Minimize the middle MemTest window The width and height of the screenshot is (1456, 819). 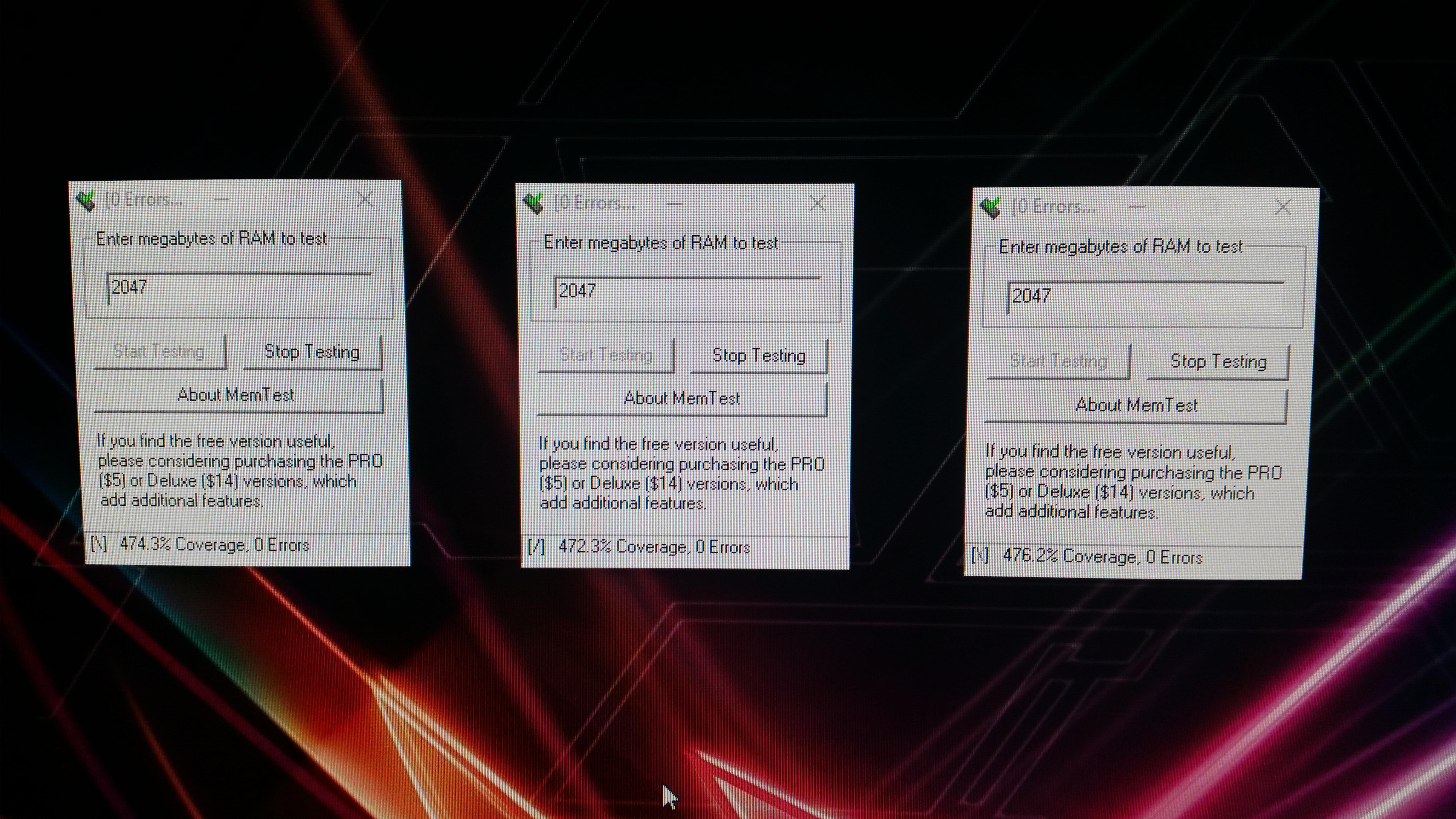point(674,203)
